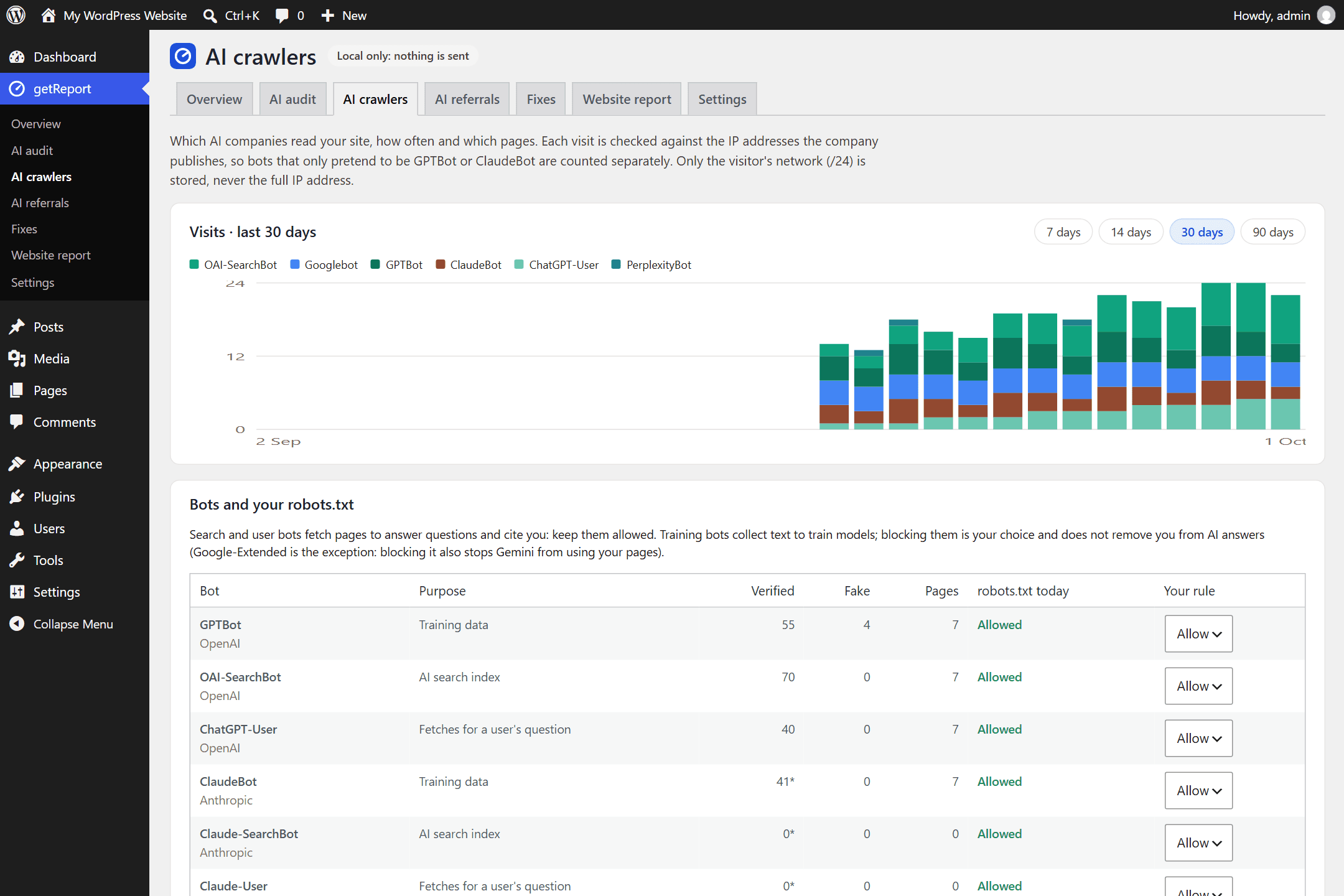Click the Collapse Menu arrow icon
This screenshot has width=1344, height=896.
17,623
